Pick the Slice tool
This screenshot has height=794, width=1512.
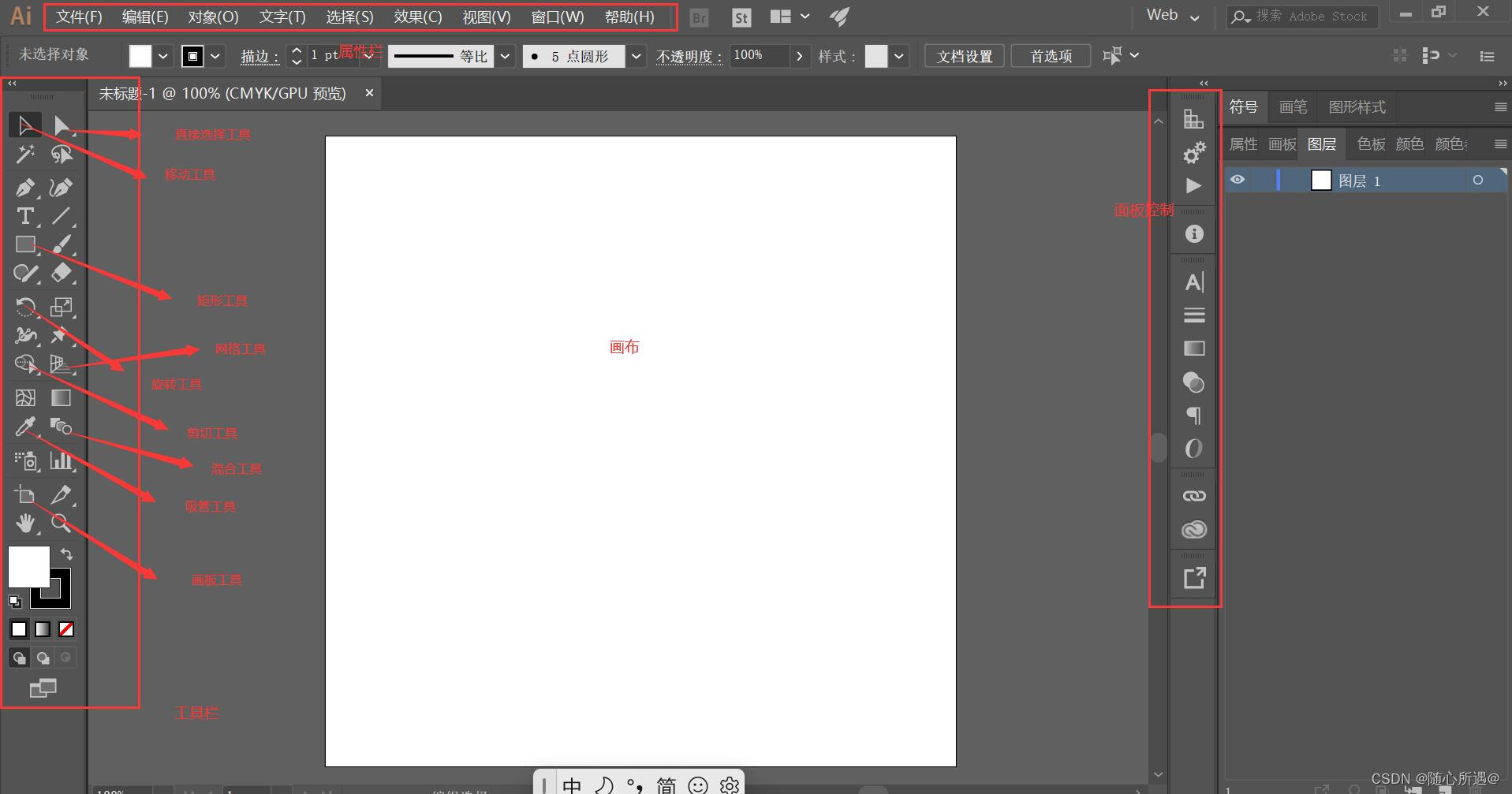62,495
